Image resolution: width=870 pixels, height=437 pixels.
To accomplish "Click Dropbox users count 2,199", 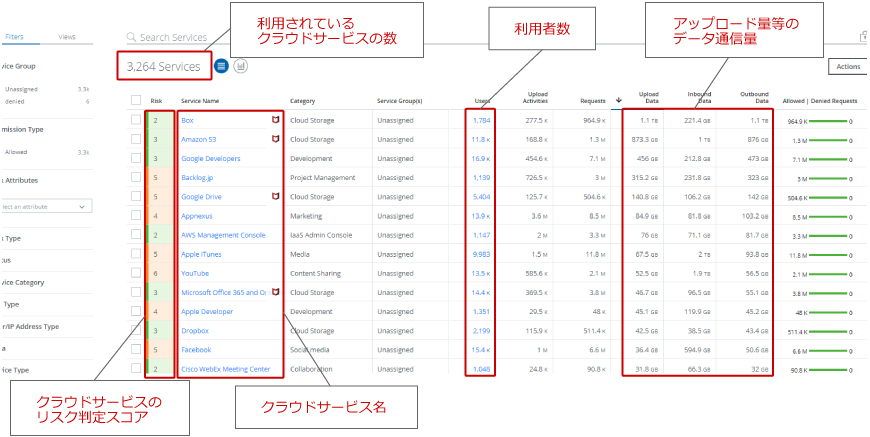I will click(x=481, y=331).
